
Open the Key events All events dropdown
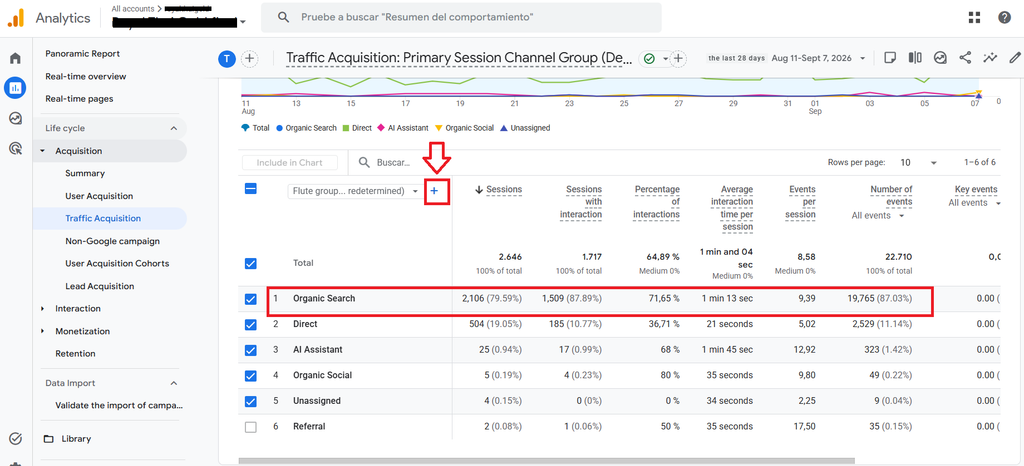974,203
